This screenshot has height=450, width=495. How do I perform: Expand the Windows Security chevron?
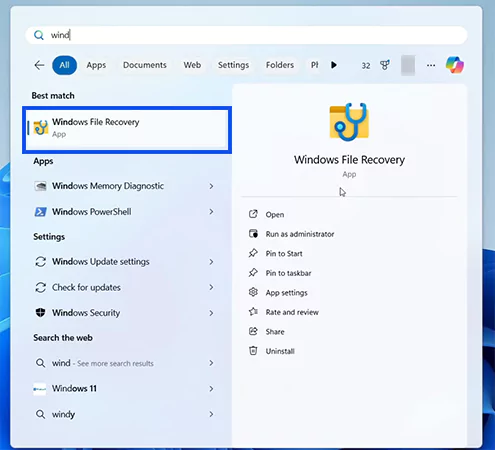[211, 313]
